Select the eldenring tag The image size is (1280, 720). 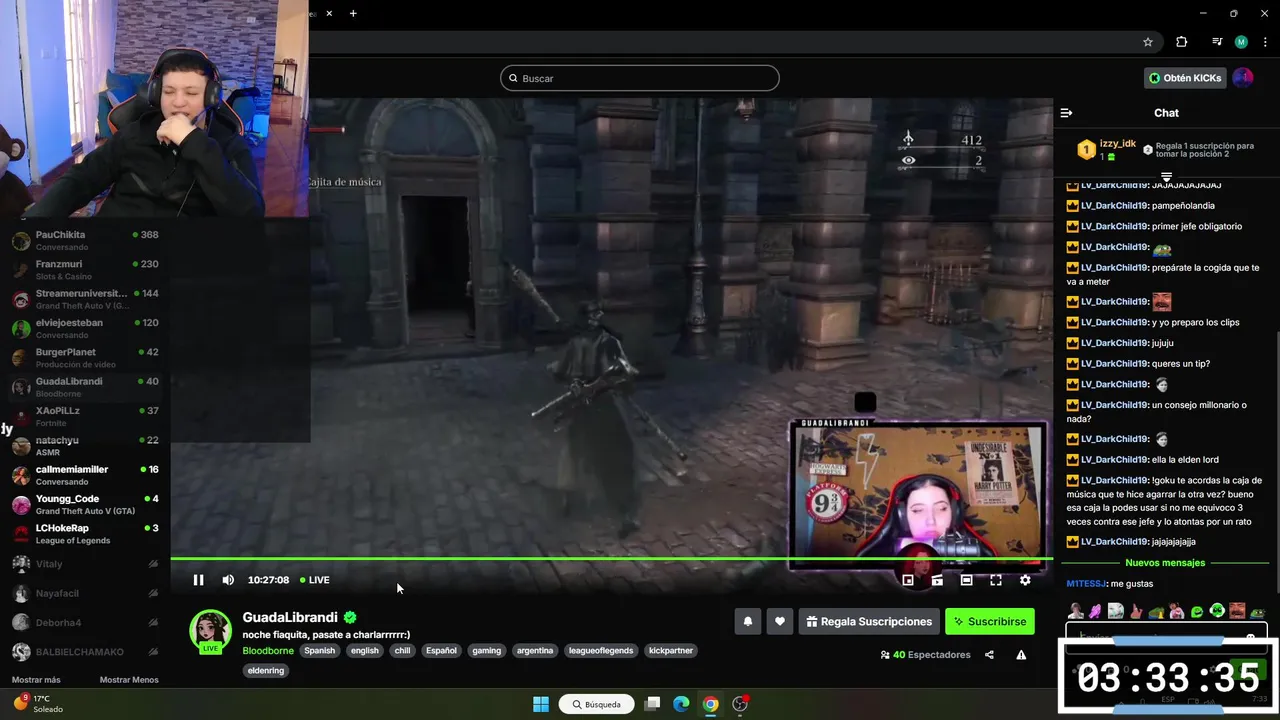(x=266, y=670)
